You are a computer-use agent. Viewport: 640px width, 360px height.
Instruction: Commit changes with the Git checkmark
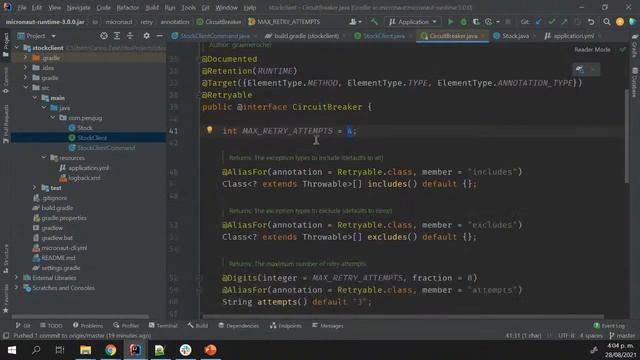coord(552,22)
